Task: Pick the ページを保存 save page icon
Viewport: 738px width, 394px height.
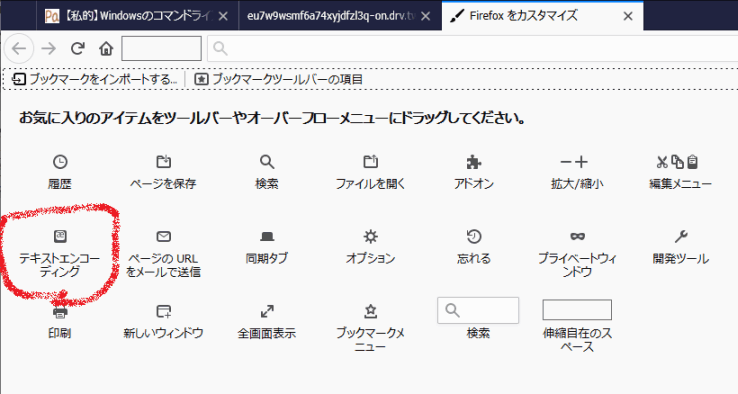Action: pyautogui.click(x=163, y=162)
